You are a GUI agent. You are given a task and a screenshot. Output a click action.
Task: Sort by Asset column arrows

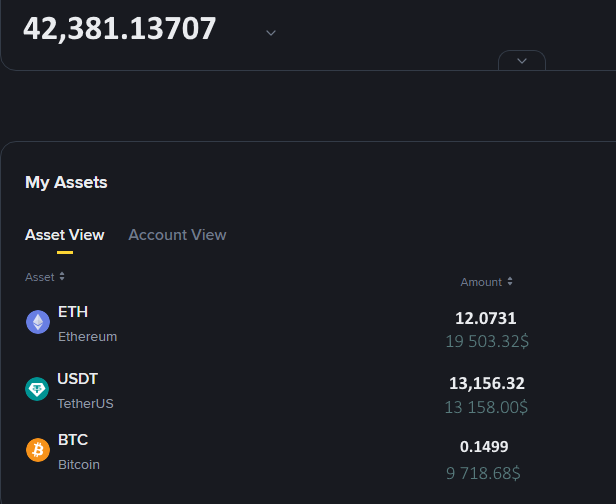click(x=62, y=277)
